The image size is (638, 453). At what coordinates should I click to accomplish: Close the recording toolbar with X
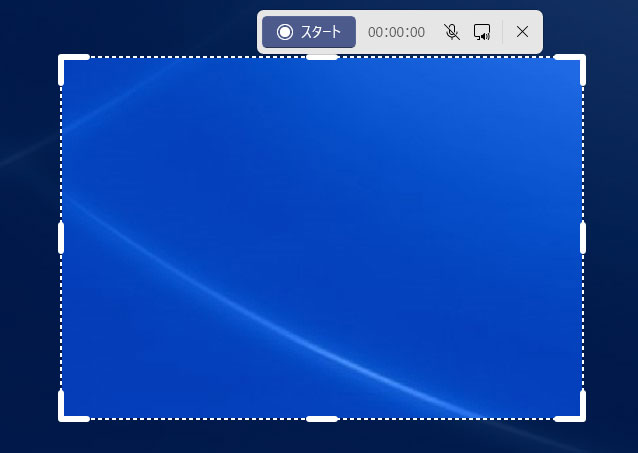click(522, 32)
